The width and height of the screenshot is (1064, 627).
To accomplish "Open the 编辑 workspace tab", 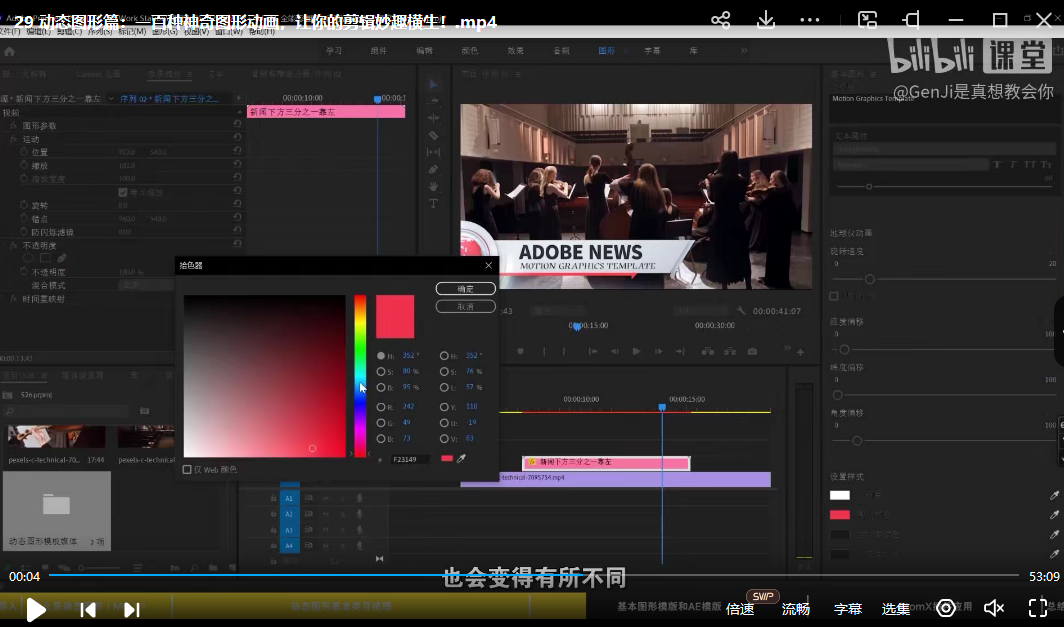I will click(x=424, y=51).
